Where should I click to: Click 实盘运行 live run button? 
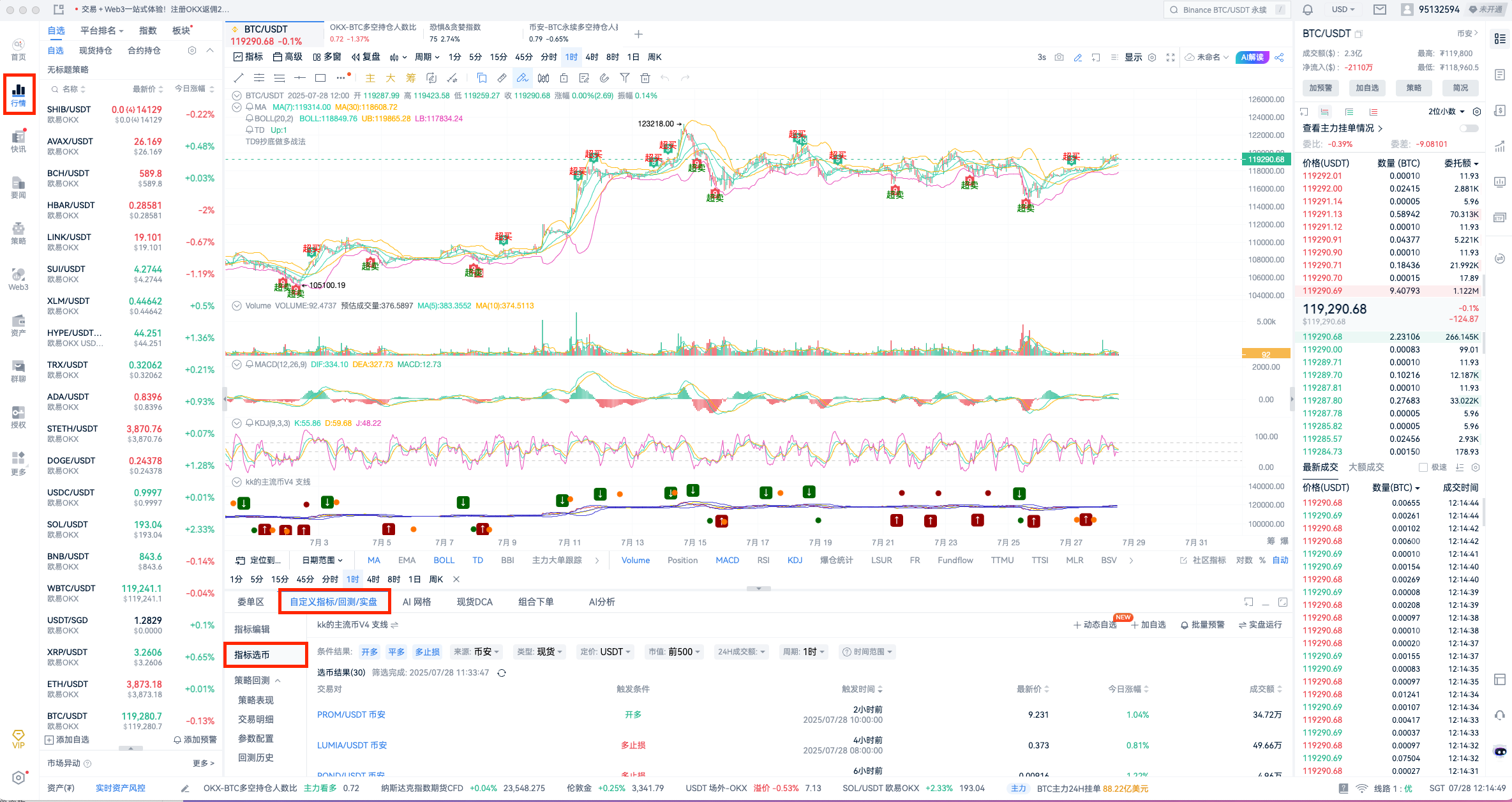(x=1260, y=624)
